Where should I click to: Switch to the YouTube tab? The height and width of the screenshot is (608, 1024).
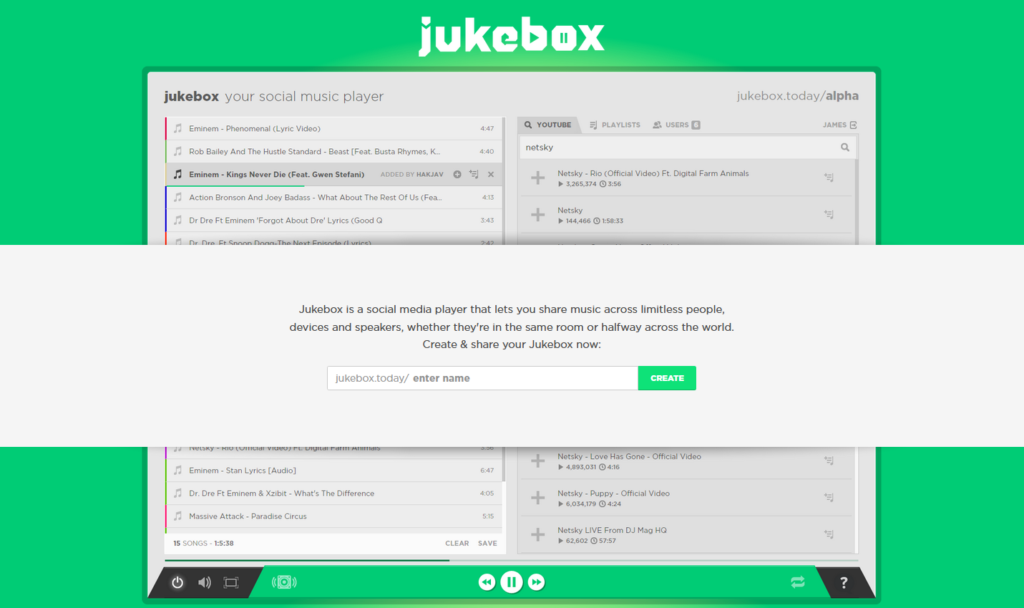(x=547, y=125)
